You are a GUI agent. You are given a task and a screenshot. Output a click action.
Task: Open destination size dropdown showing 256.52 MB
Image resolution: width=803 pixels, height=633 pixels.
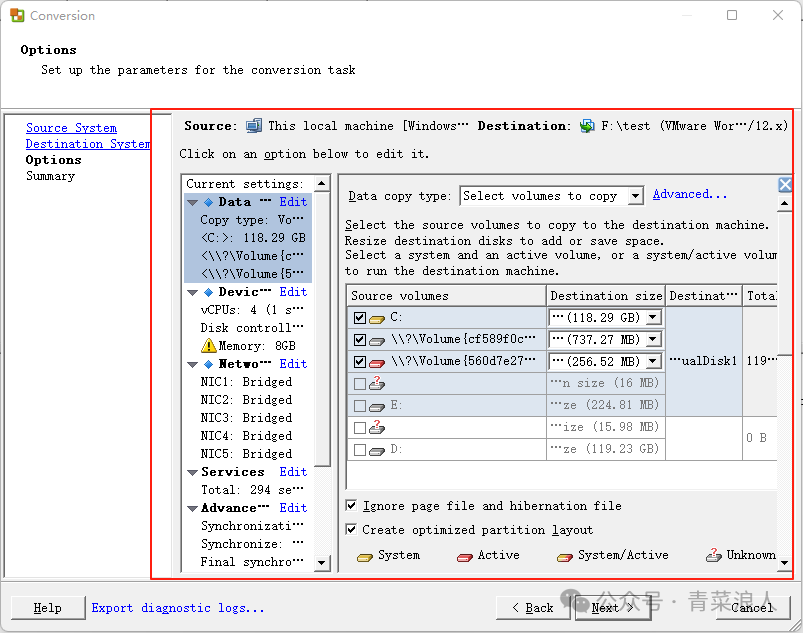[652, 362]
